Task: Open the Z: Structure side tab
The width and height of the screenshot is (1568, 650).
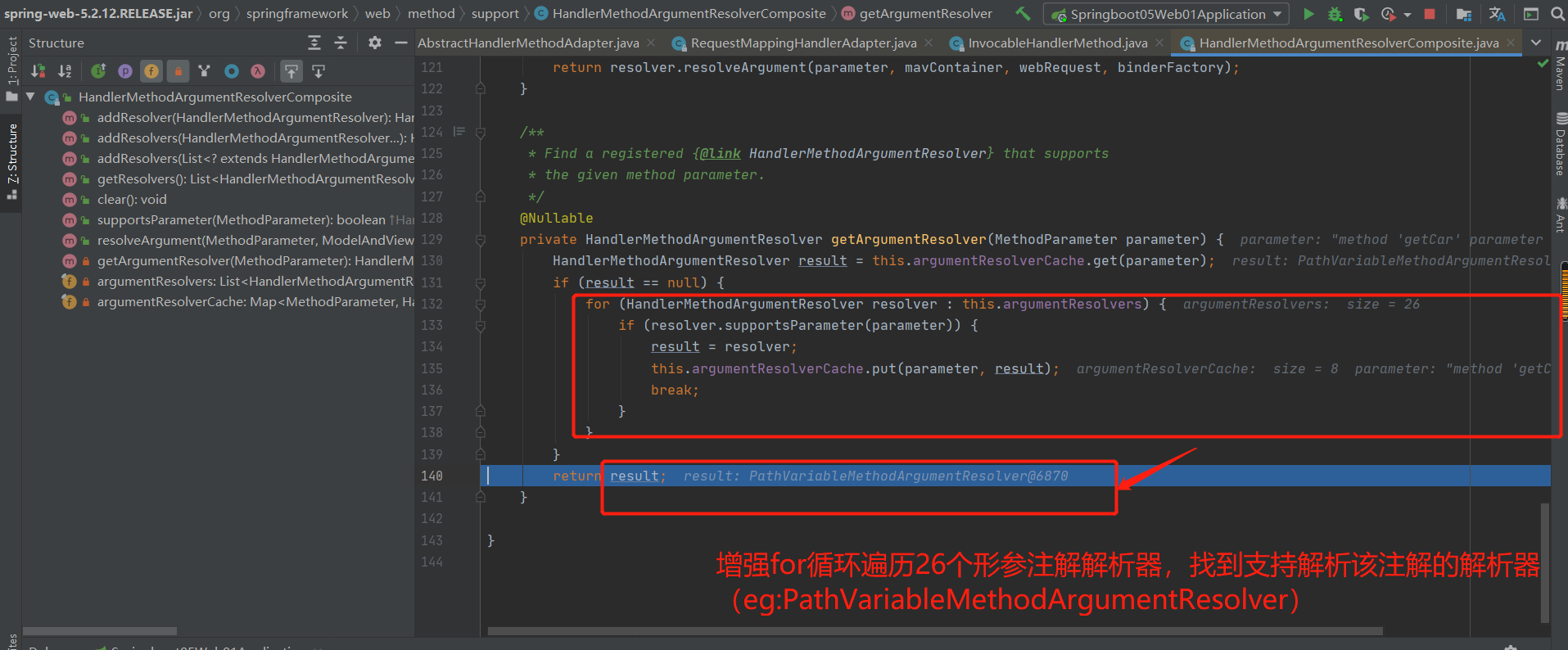Action: [x=11, y=161]
